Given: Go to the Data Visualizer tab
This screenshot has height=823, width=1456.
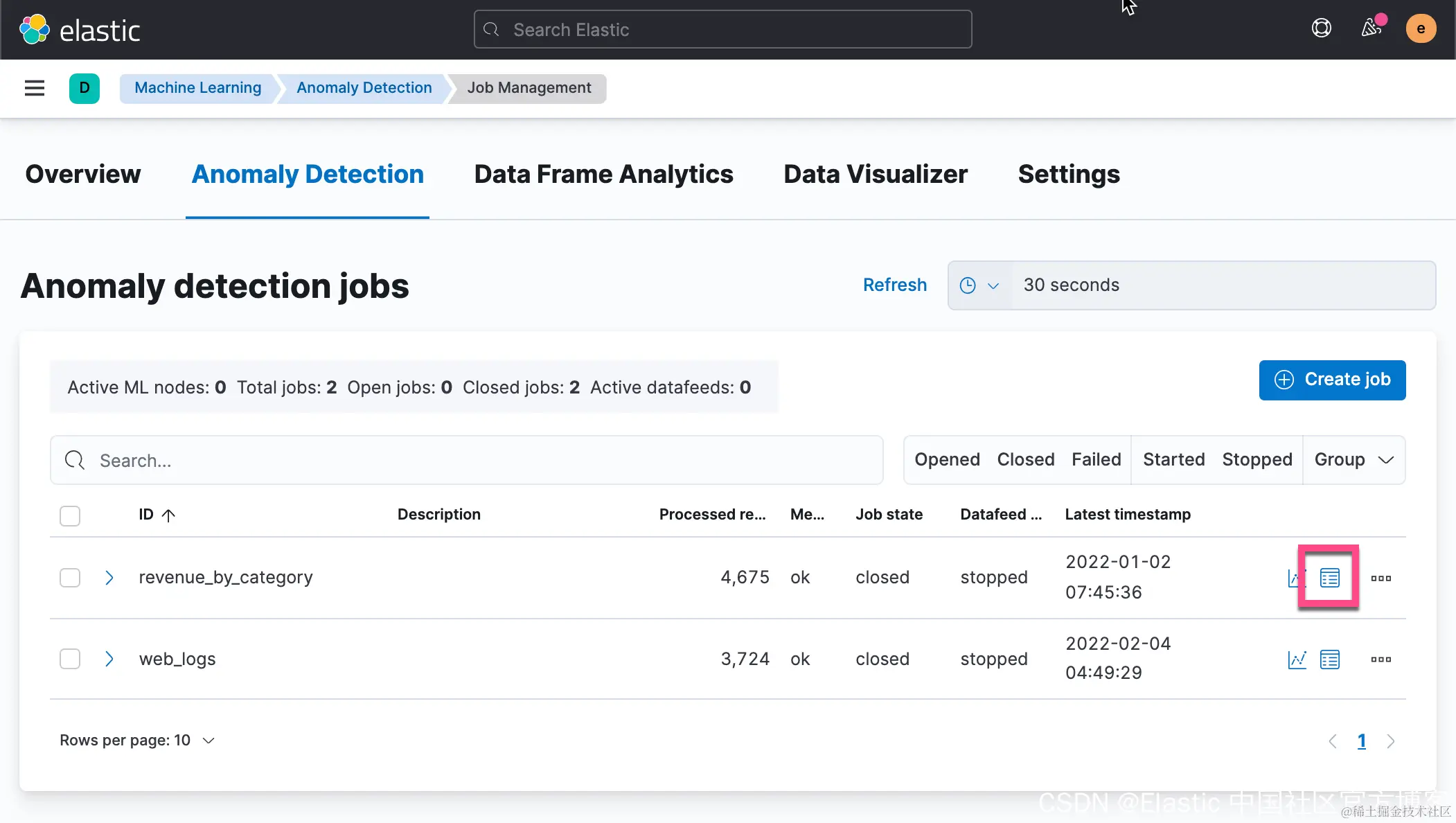Looking at the screenshot, I should [875, 175].
